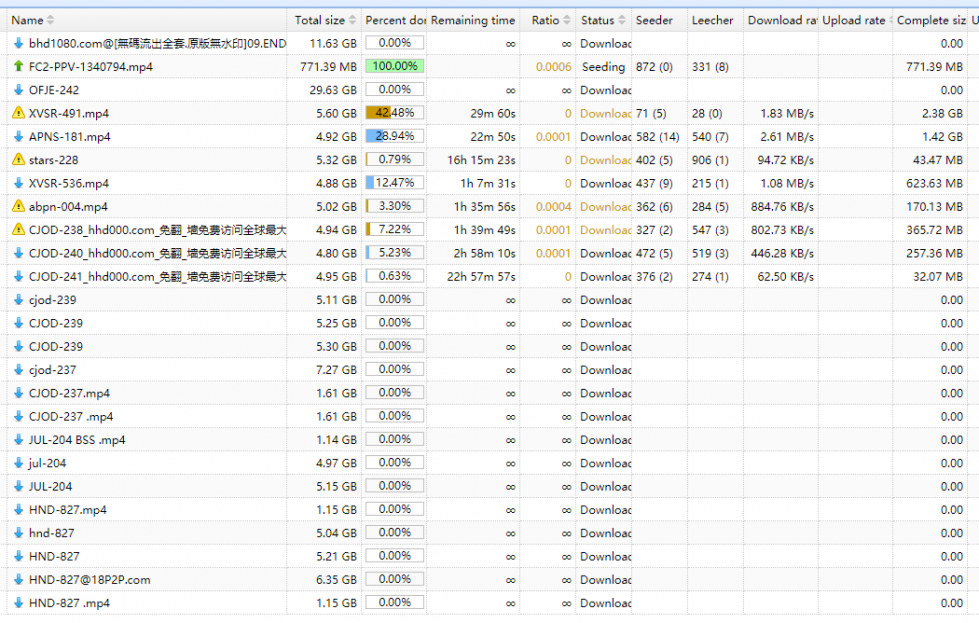Click the 623.63 MB complete size value
The width and height of the screenshot is (979, 623).
[934, 184]
